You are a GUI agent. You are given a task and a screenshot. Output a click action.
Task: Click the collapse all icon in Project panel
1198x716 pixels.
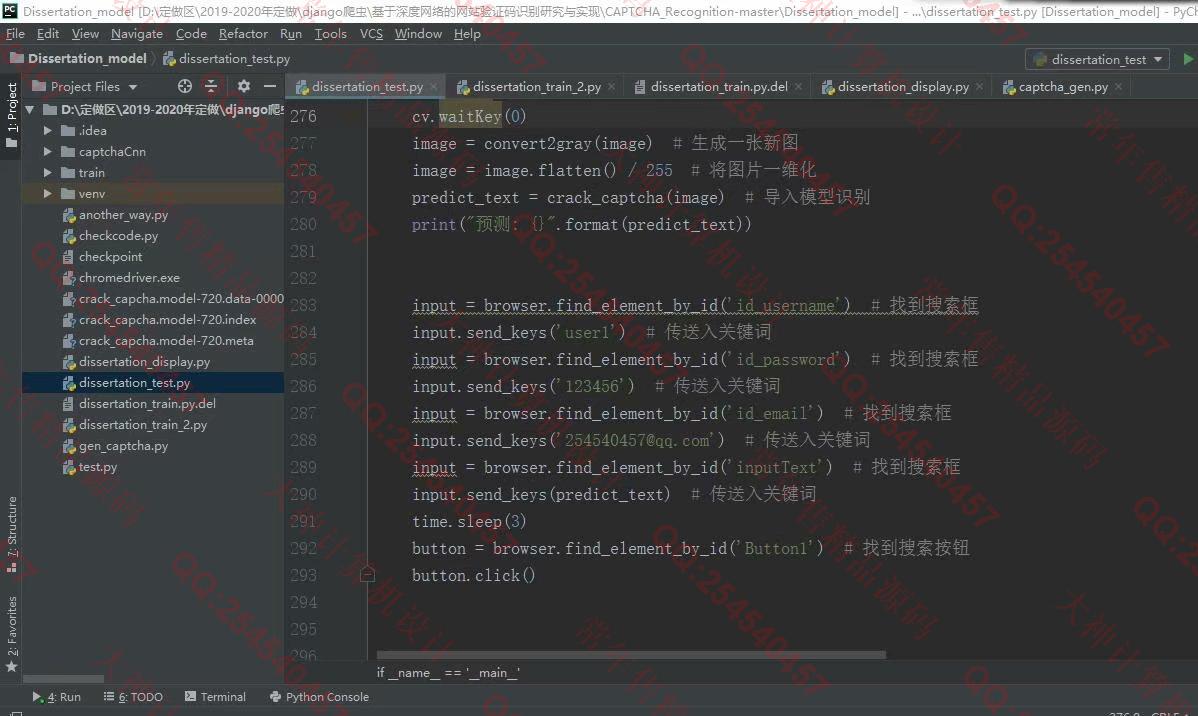pos(211,87)
